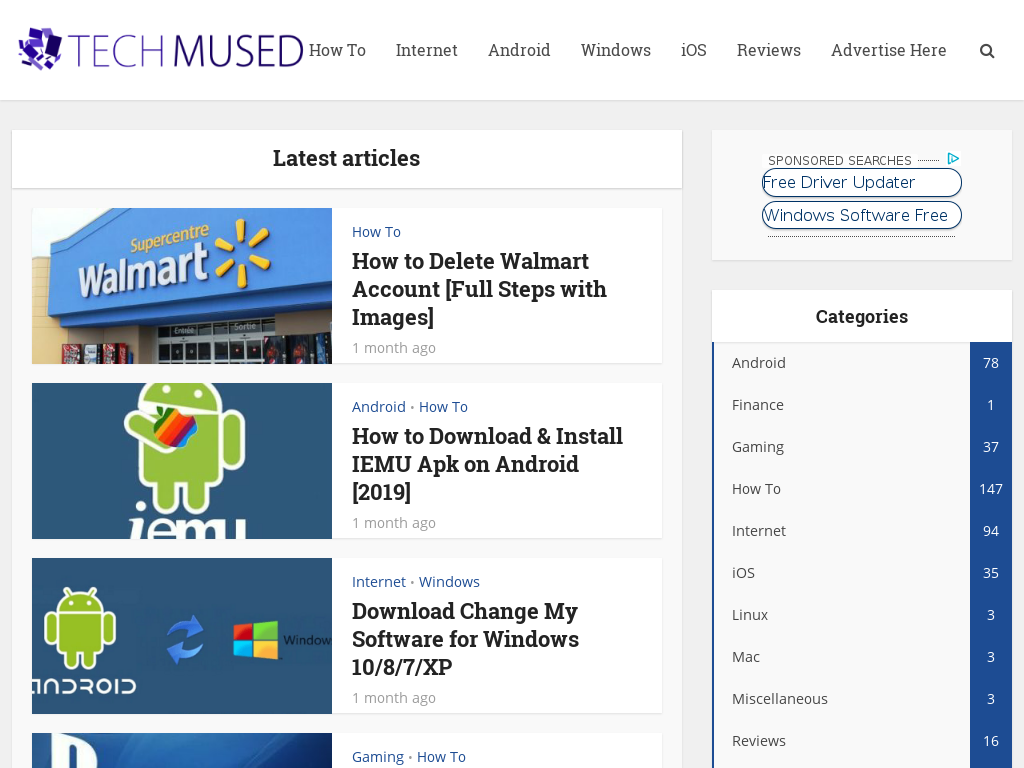Image resolution: width=1024 pixels, height=768 pixels.
Task: Click the 1 count badge for Finance
Action: click(x=991, y=405)
